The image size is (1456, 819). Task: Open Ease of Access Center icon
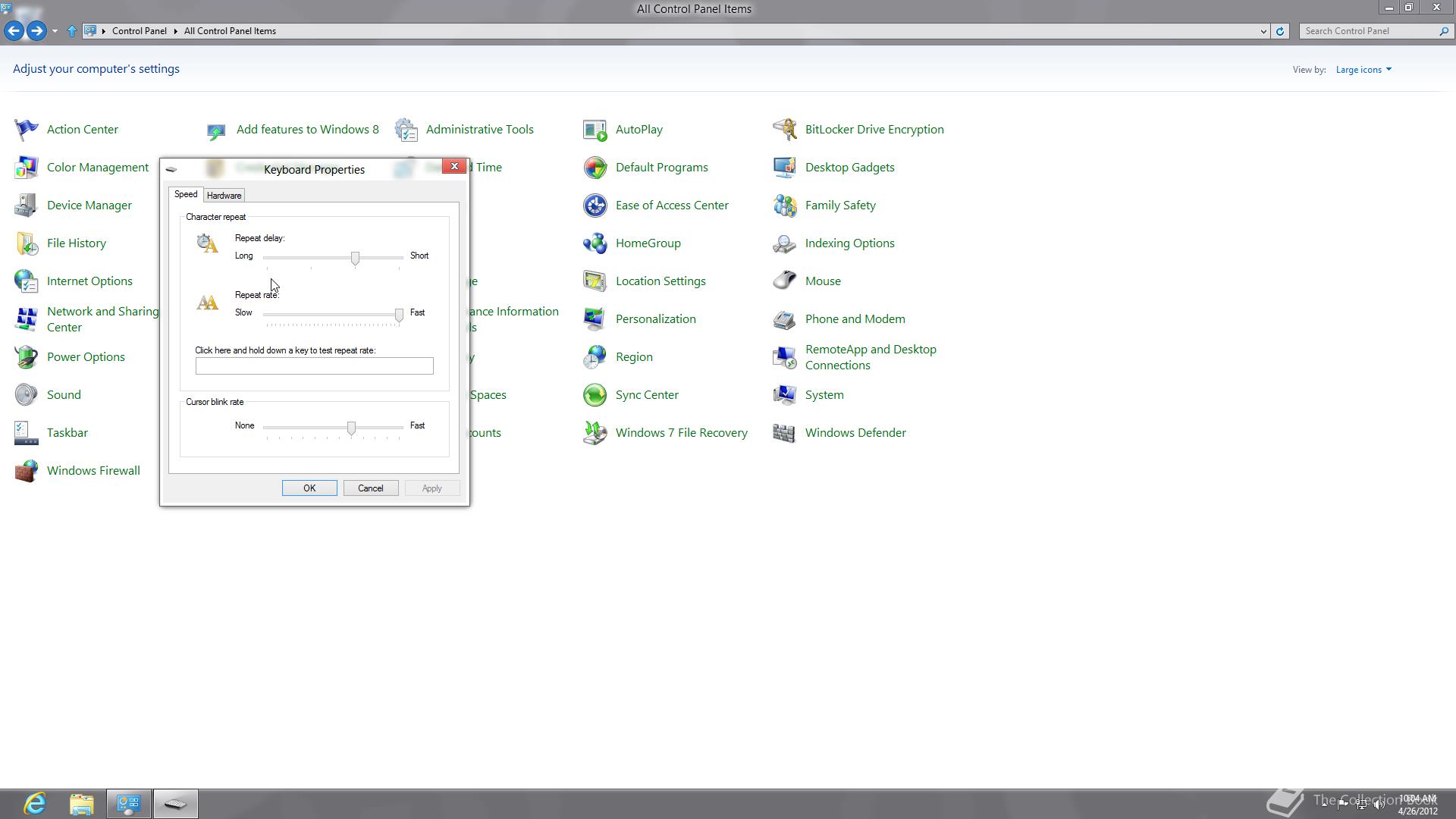coord(595,206)
